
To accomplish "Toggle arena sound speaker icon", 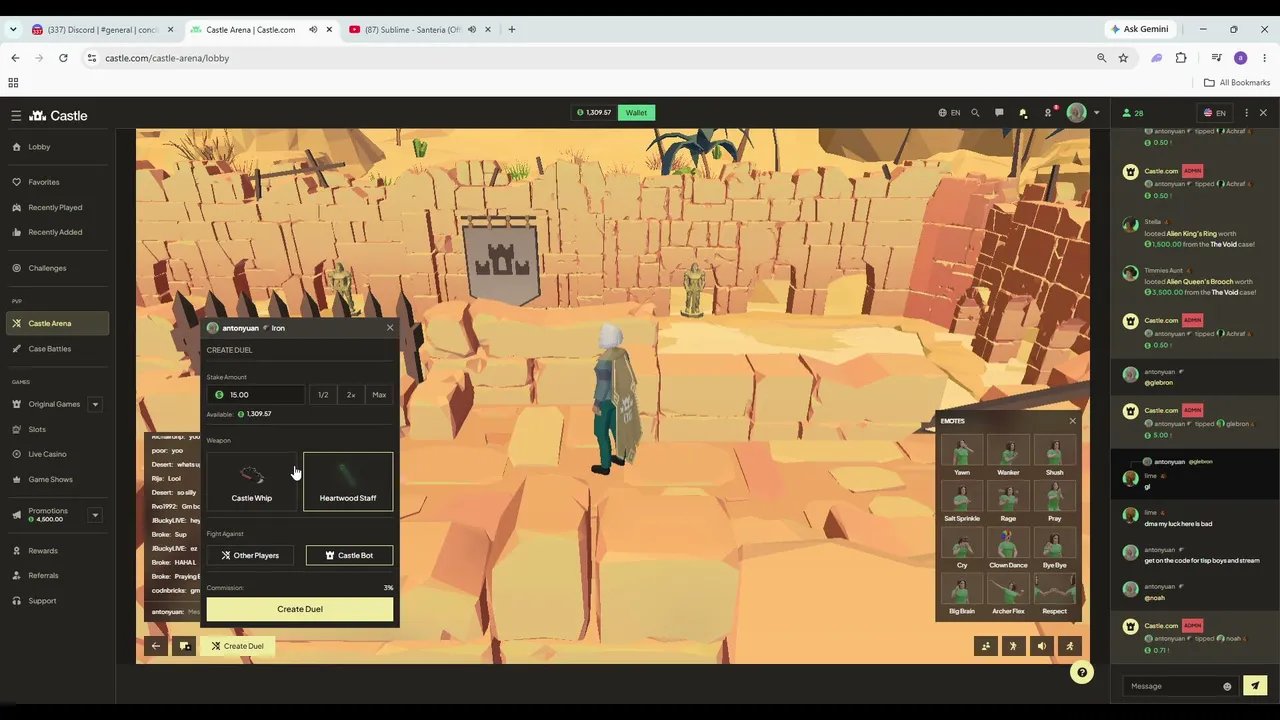I will (x=1041, y=646).
